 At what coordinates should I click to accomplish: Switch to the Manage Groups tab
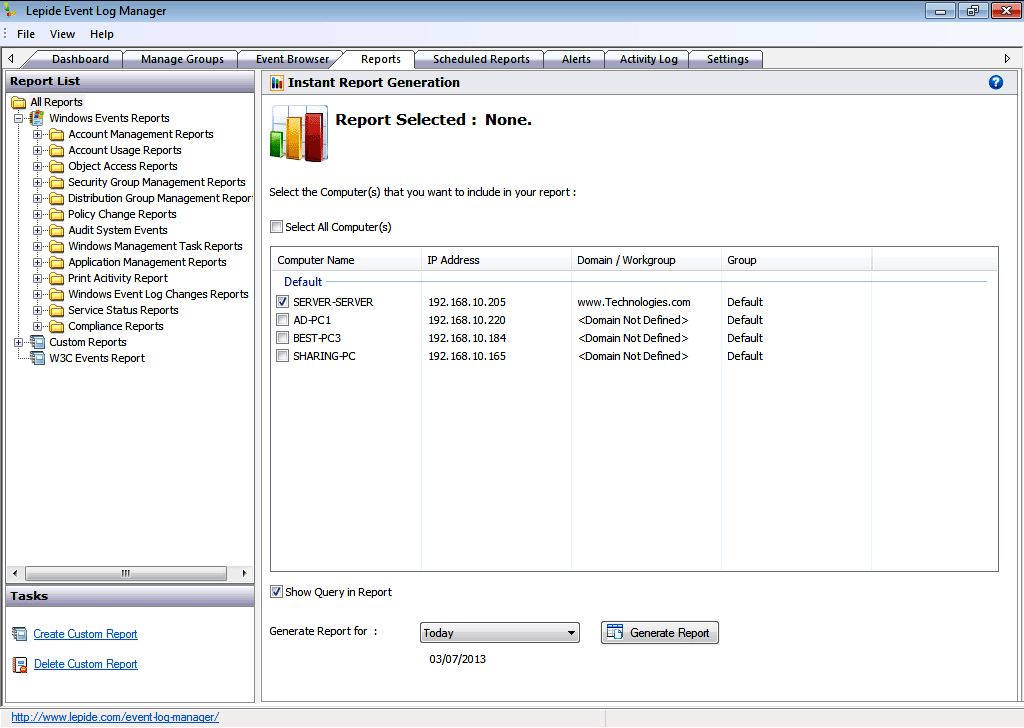click(x=182, y=59)
